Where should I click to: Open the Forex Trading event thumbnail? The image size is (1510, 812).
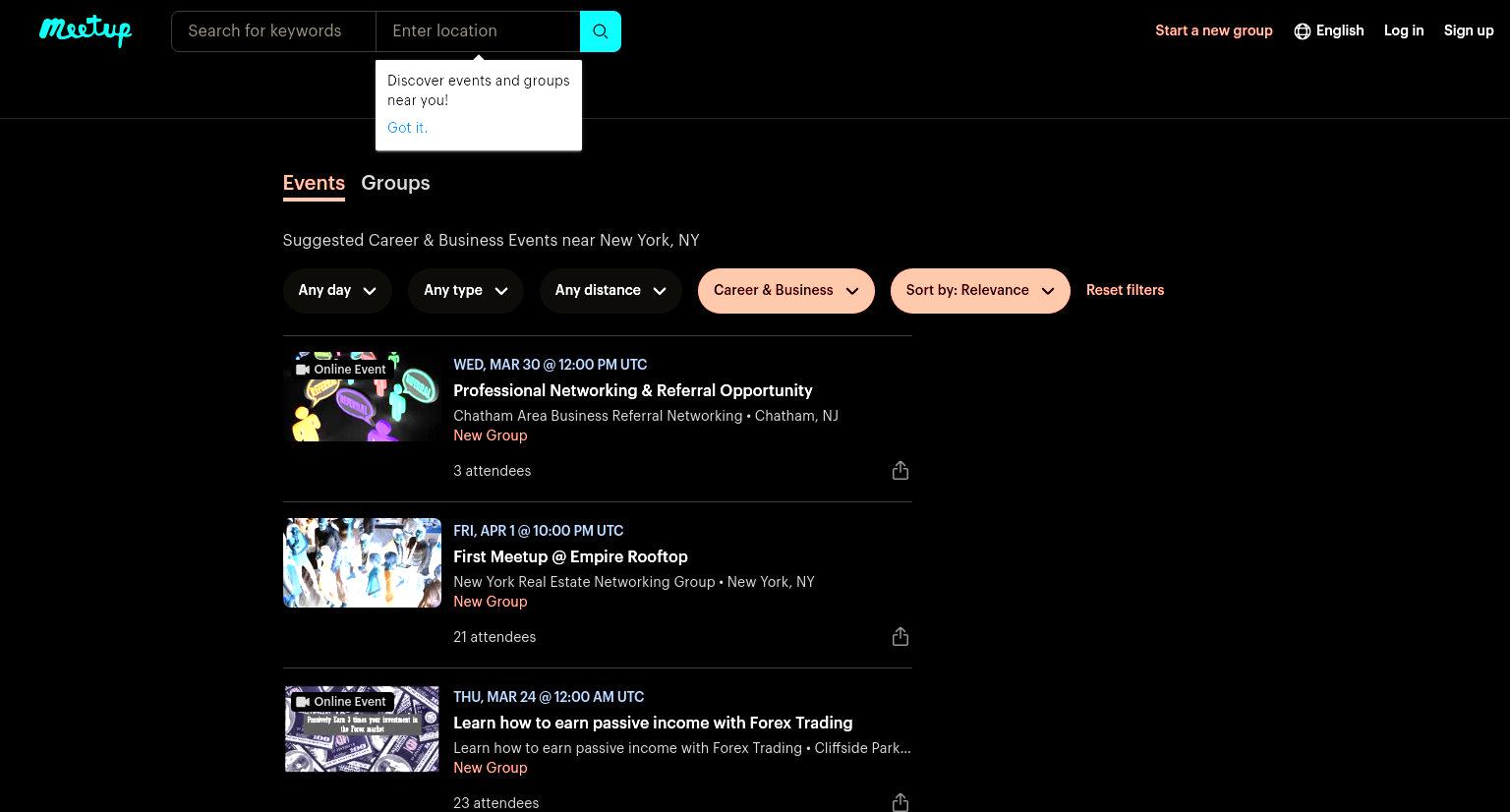point(362,728)
